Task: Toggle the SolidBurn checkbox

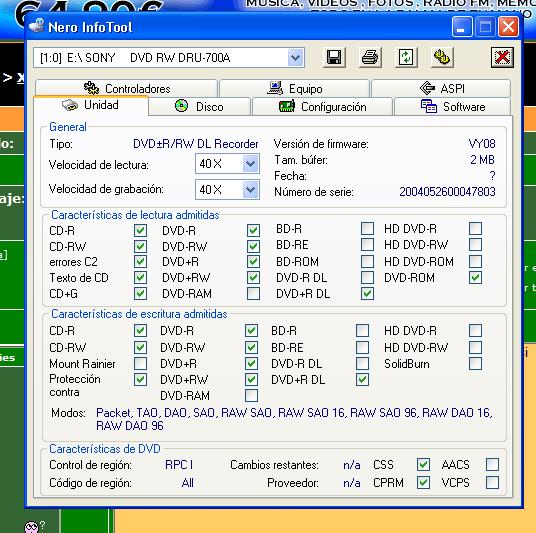Action: click(475, 363)
